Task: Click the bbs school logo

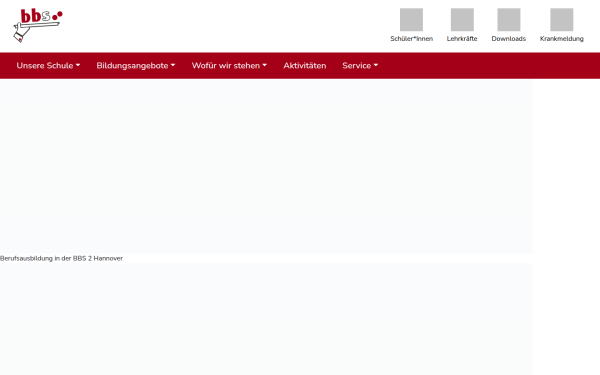Action: 38,26
